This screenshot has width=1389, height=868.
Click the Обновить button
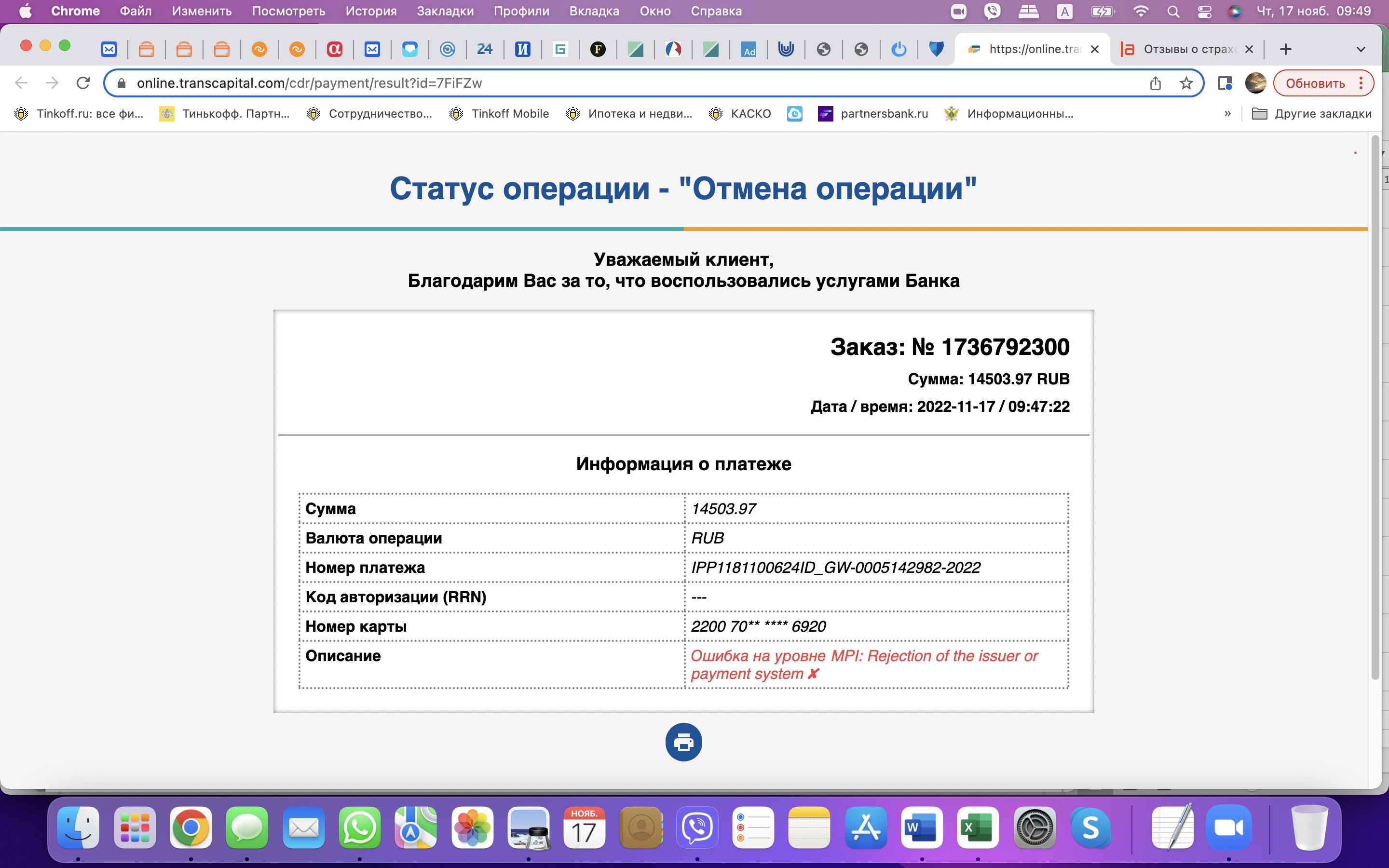pyautogui.click(x=1315, y=83)
